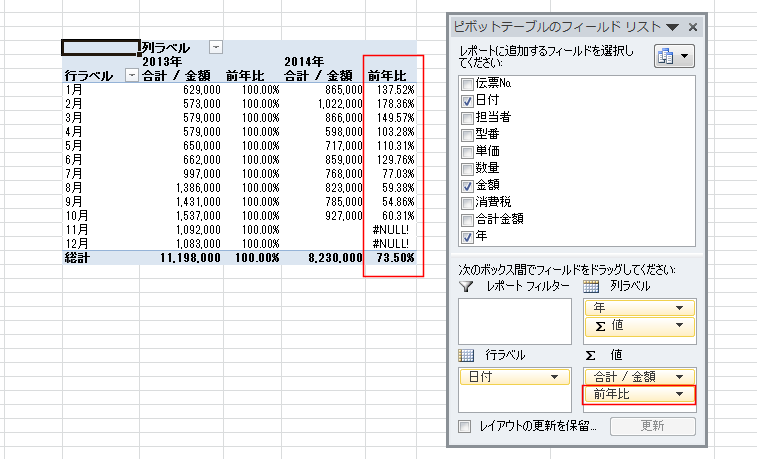This screenshot has width=757, height=459.
Task: Select the #NULL! cell in the 11月 row
Action: coord(391,230)
